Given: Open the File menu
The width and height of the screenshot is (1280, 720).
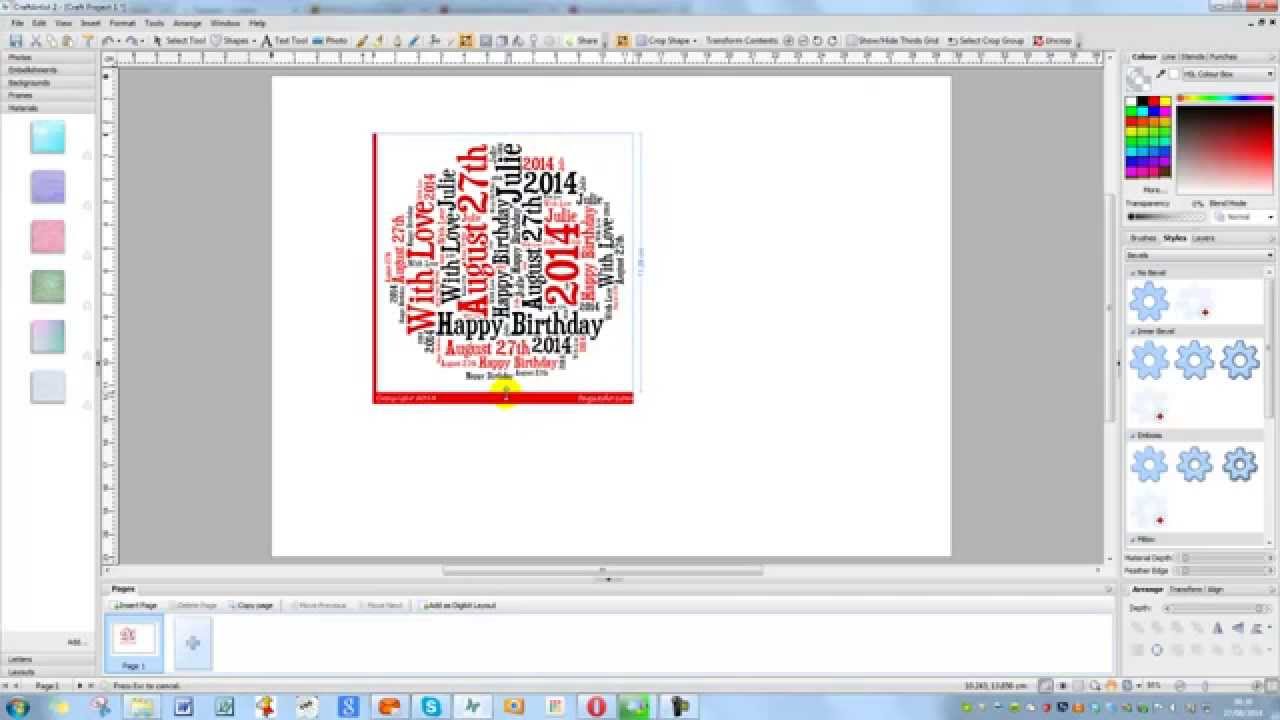Looking at the screenshot, I should (17, 22).
